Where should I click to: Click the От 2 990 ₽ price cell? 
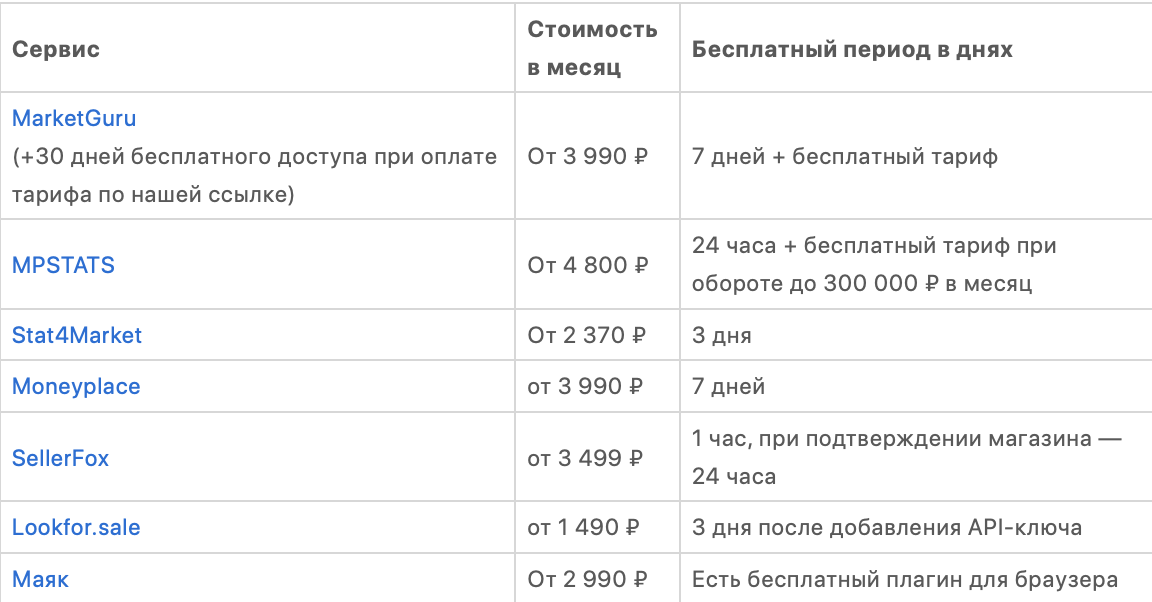(588, 579)
